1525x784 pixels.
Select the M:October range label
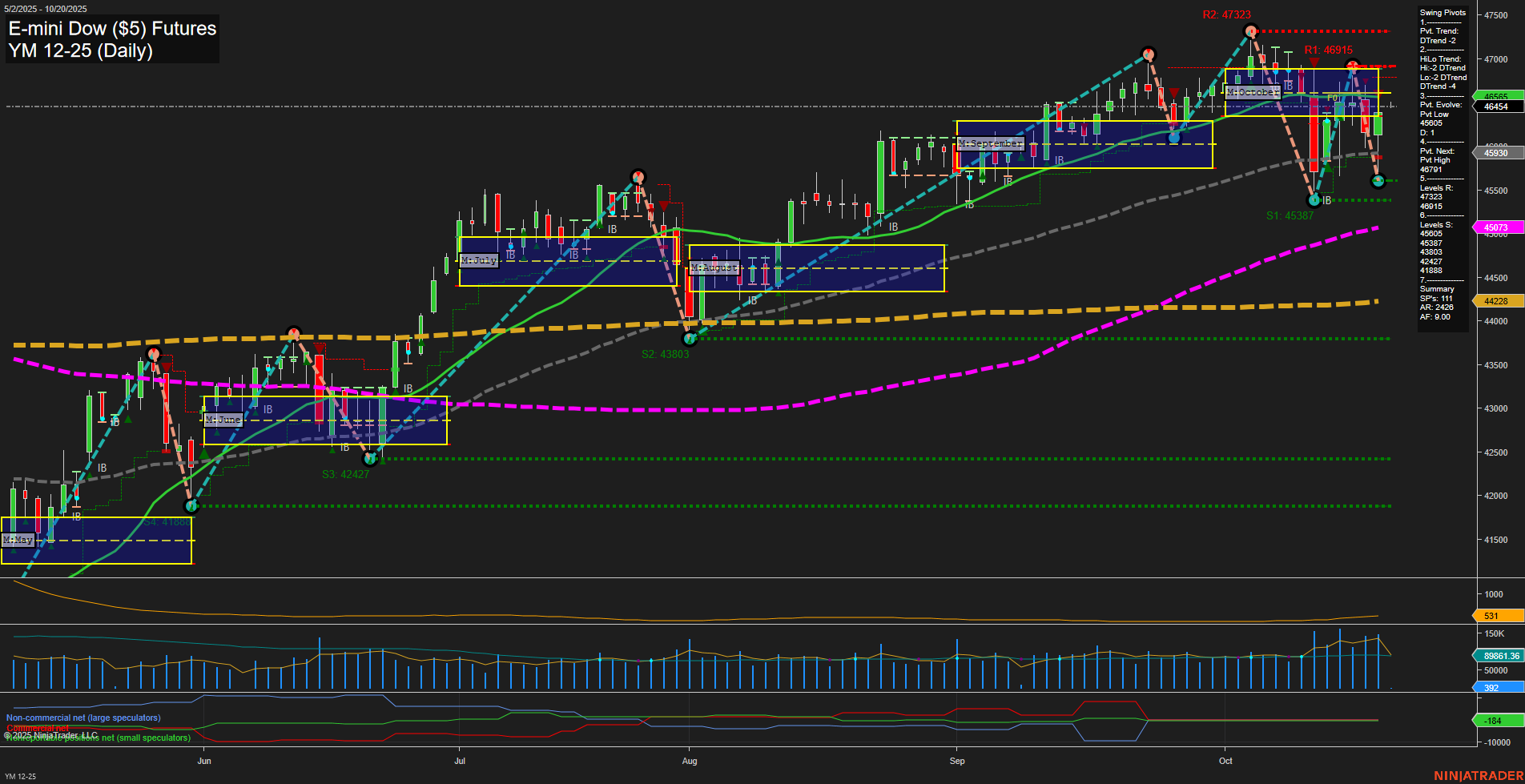(x=1253, y=92)
